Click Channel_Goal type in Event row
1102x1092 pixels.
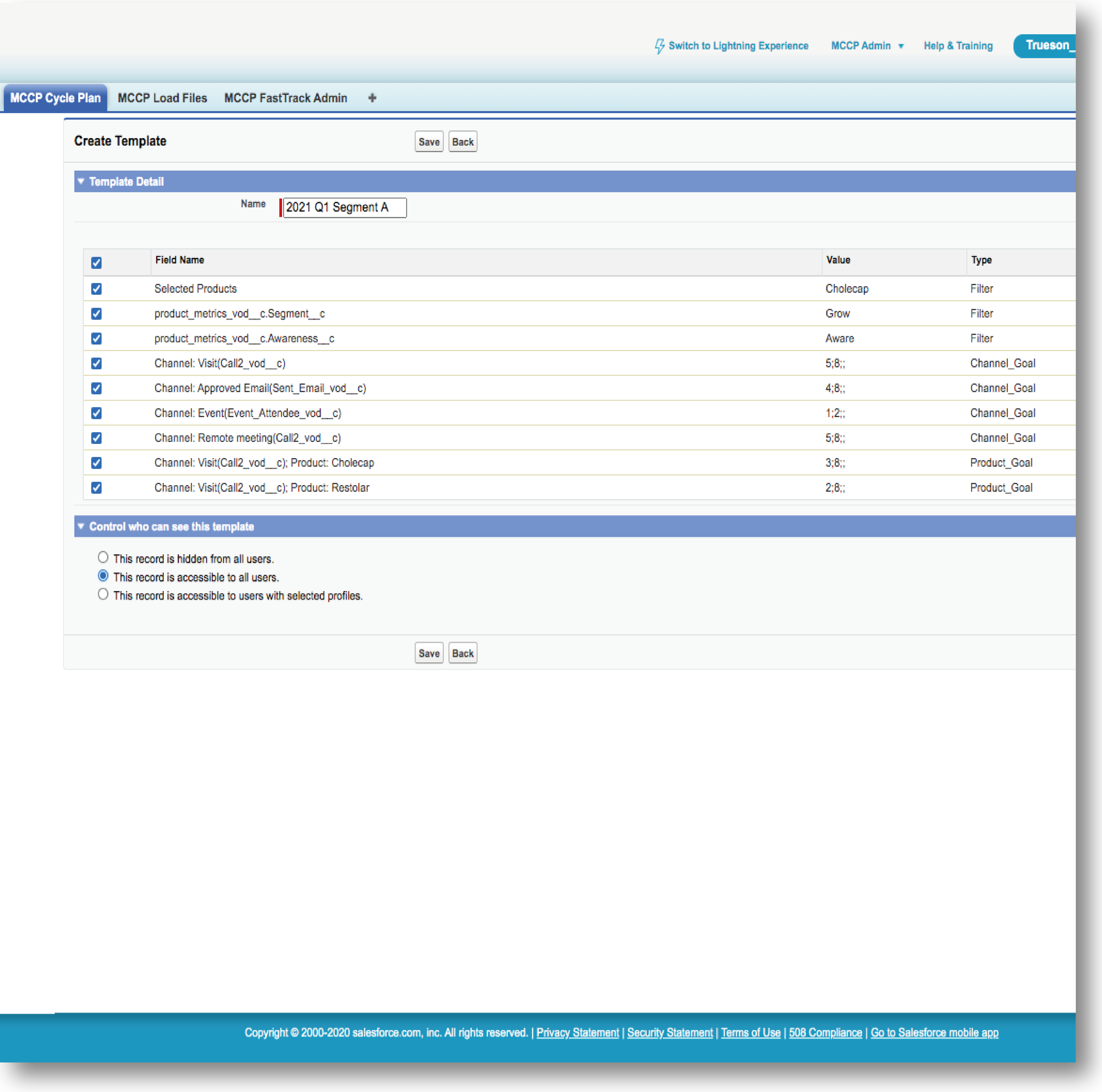pyautogui.click(x=1003, y=413)
